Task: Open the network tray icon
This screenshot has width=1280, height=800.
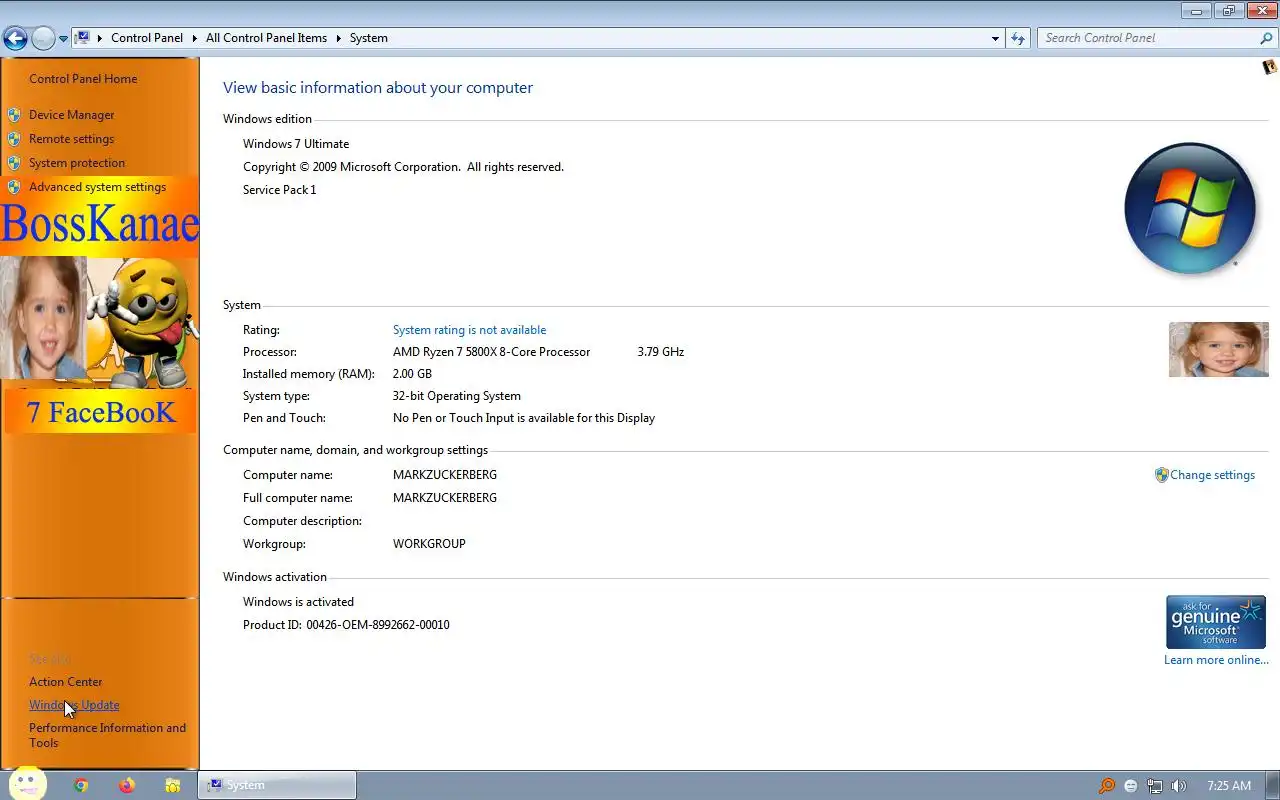Action: (x=1154, y=786)
